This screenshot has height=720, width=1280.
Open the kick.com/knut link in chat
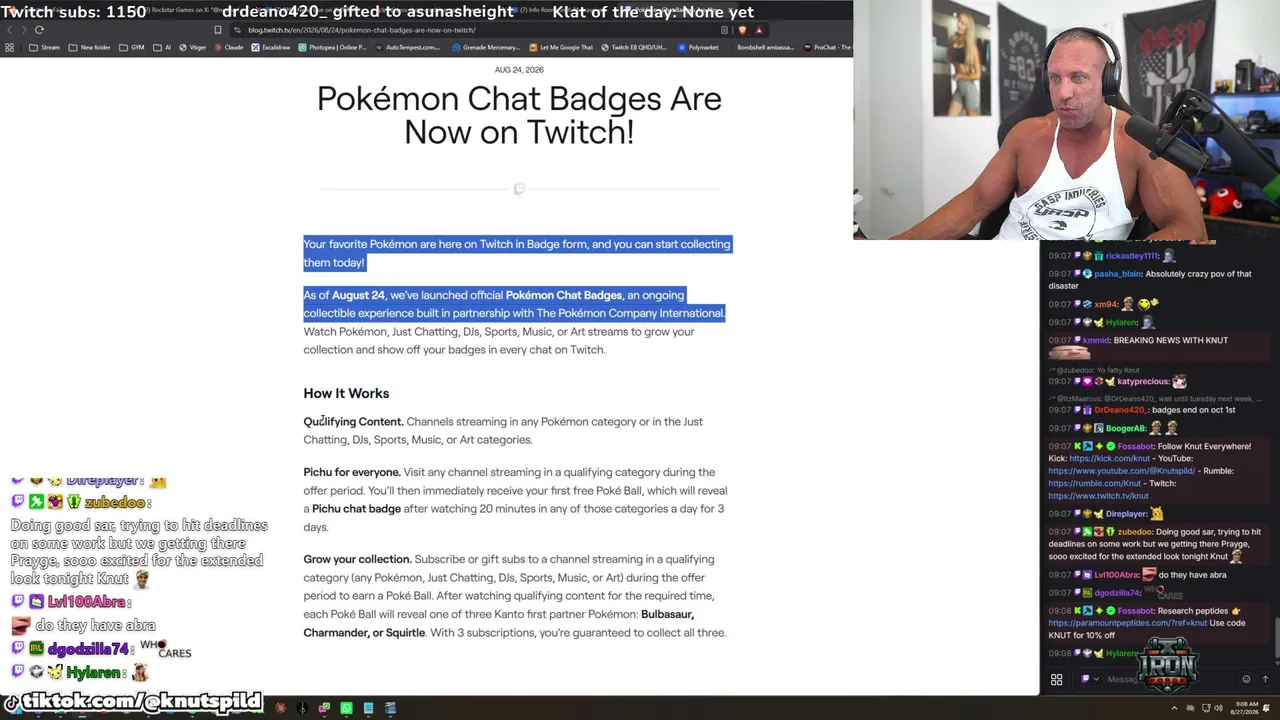(1109, 459)
